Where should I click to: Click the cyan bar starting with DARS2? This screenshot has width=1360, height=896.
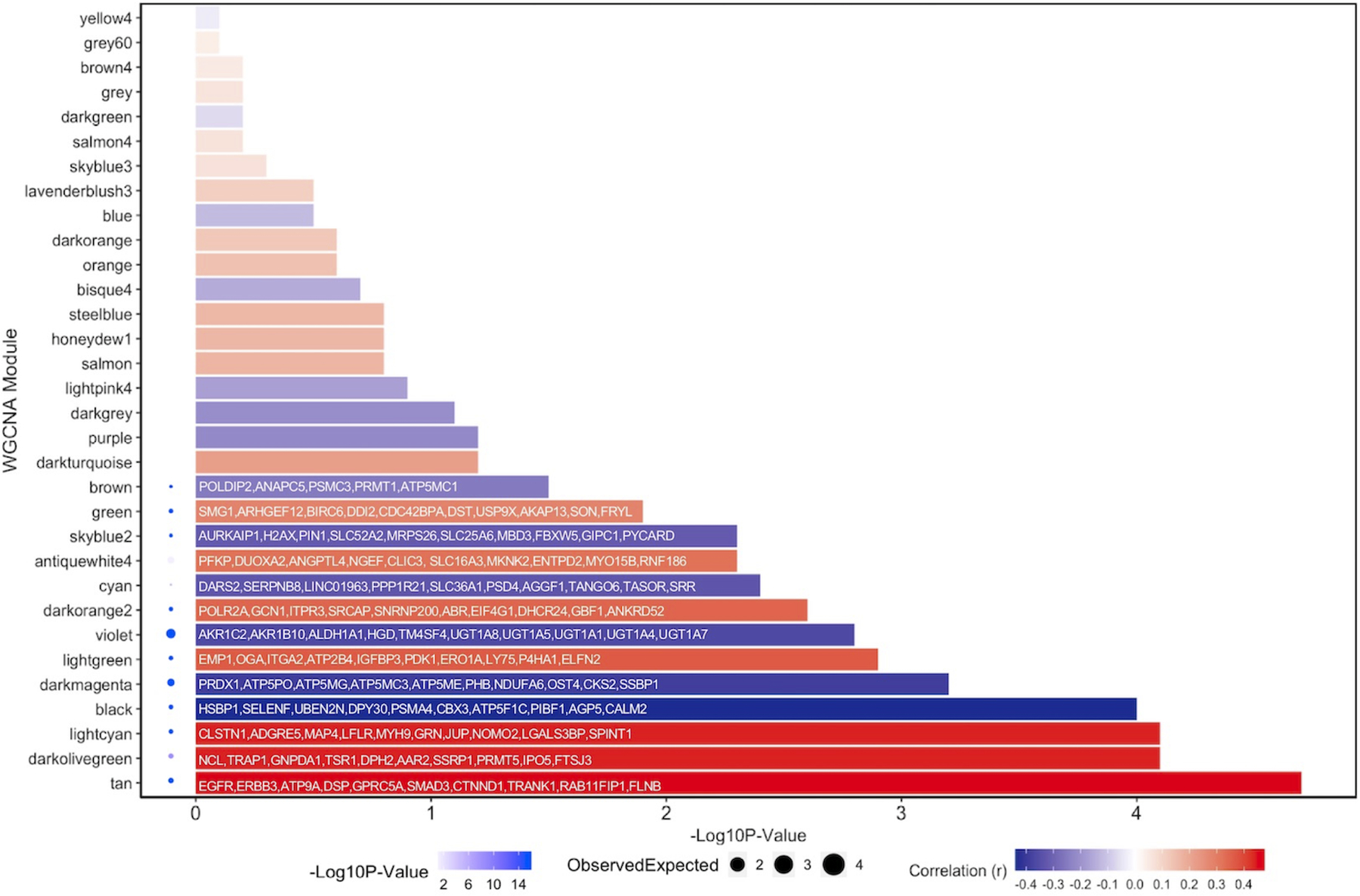478,585
